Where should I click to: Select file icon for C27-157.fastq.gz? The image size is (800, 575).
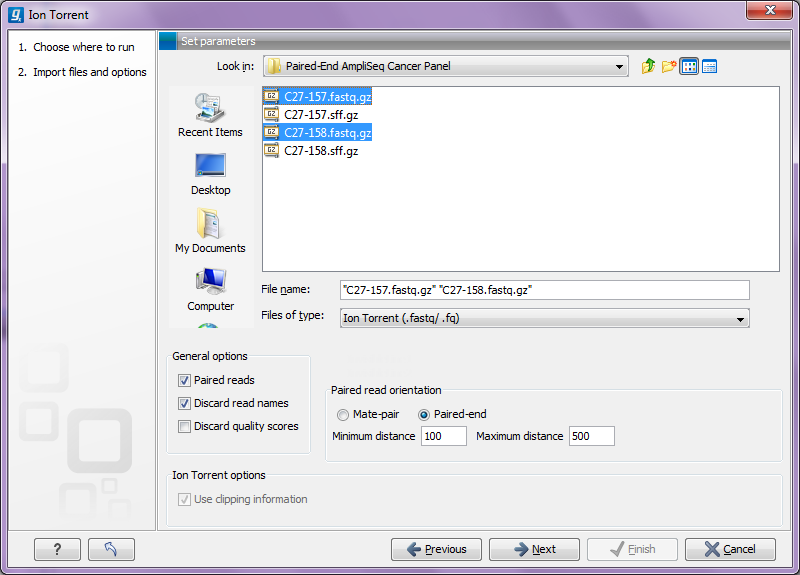pos(271,96)
